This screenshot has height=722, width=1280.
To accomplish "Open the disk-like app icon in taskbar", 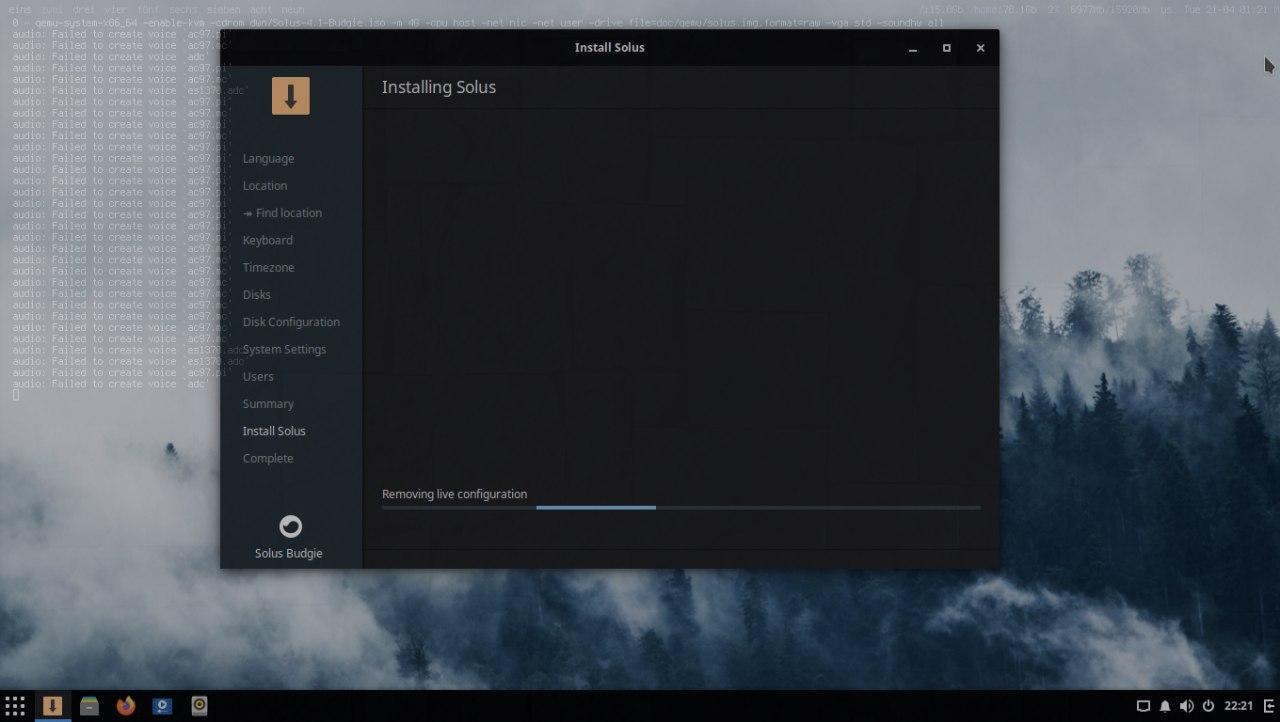I will coord(199,706).
